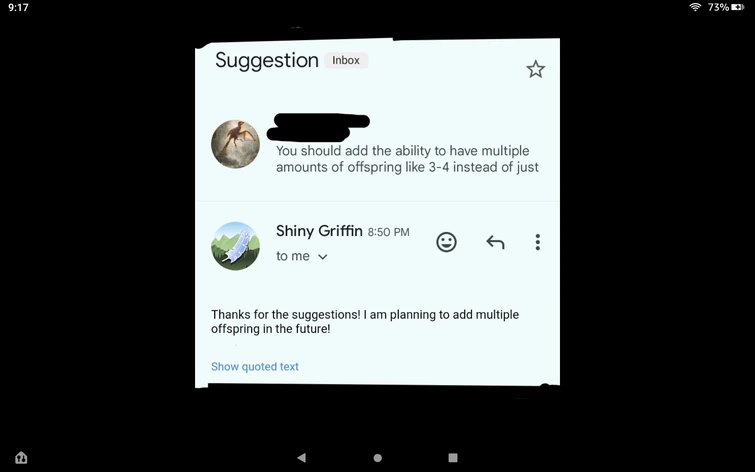Tap the battery indicator icon
The image size is (755, 472).
pos(738,7)
